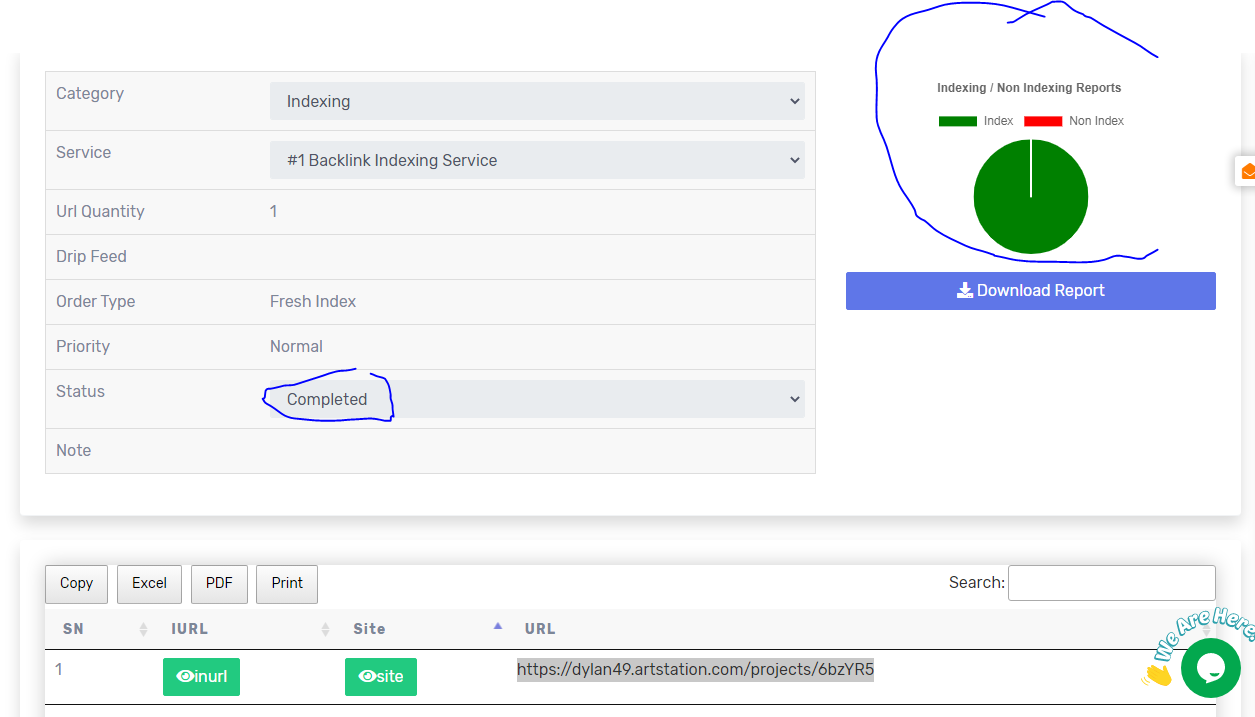Sort table by IURL column header

pyautogui.click(x=245, y=629)
